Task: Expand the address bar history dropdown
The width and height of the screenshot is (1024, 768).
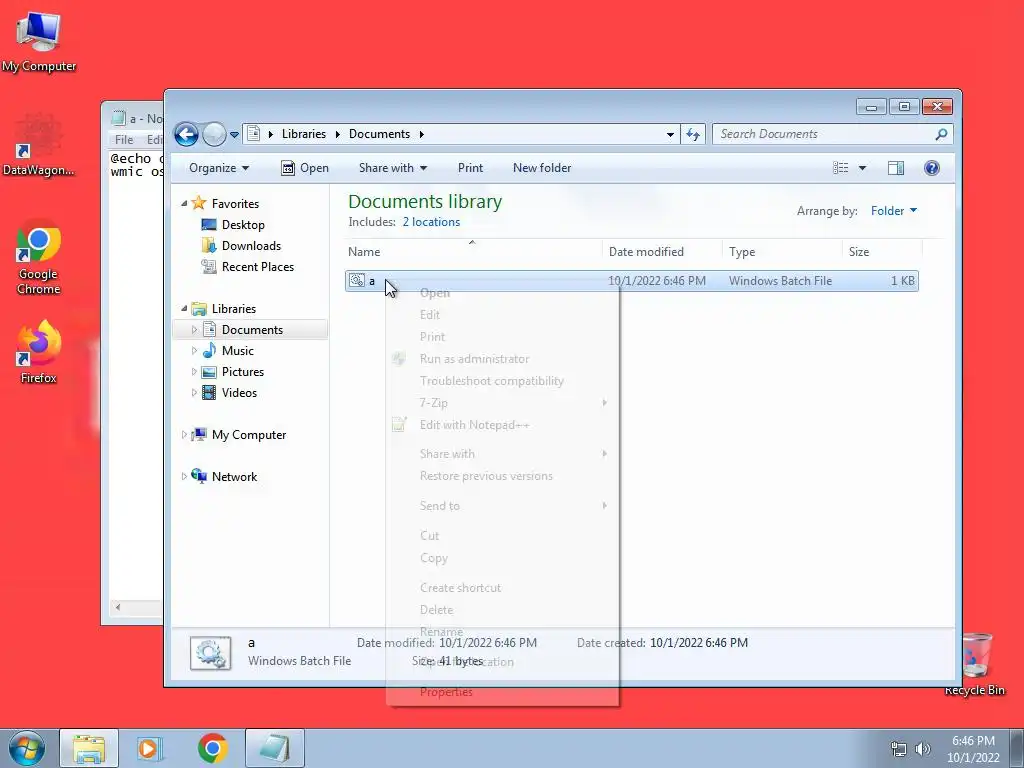Action: click(x=670, y=135)
